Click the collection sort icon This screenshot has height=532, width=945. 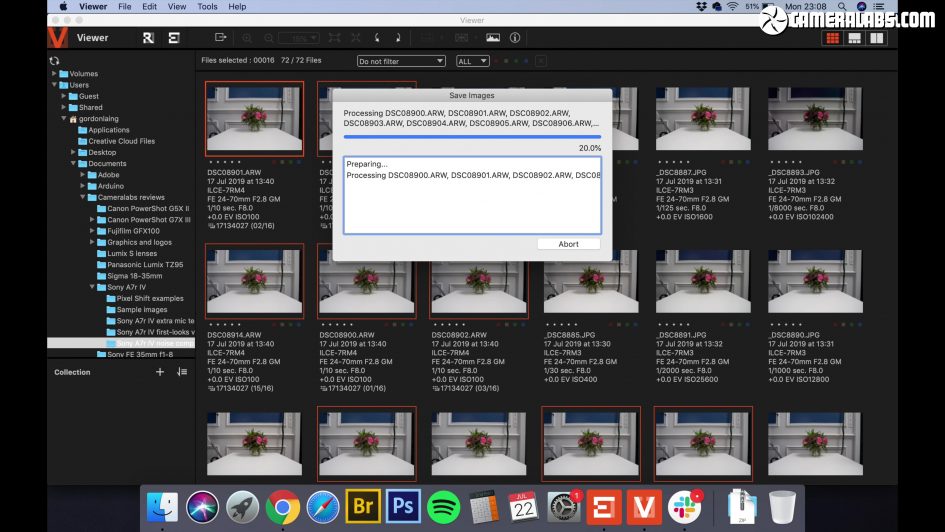click(181, 372)
